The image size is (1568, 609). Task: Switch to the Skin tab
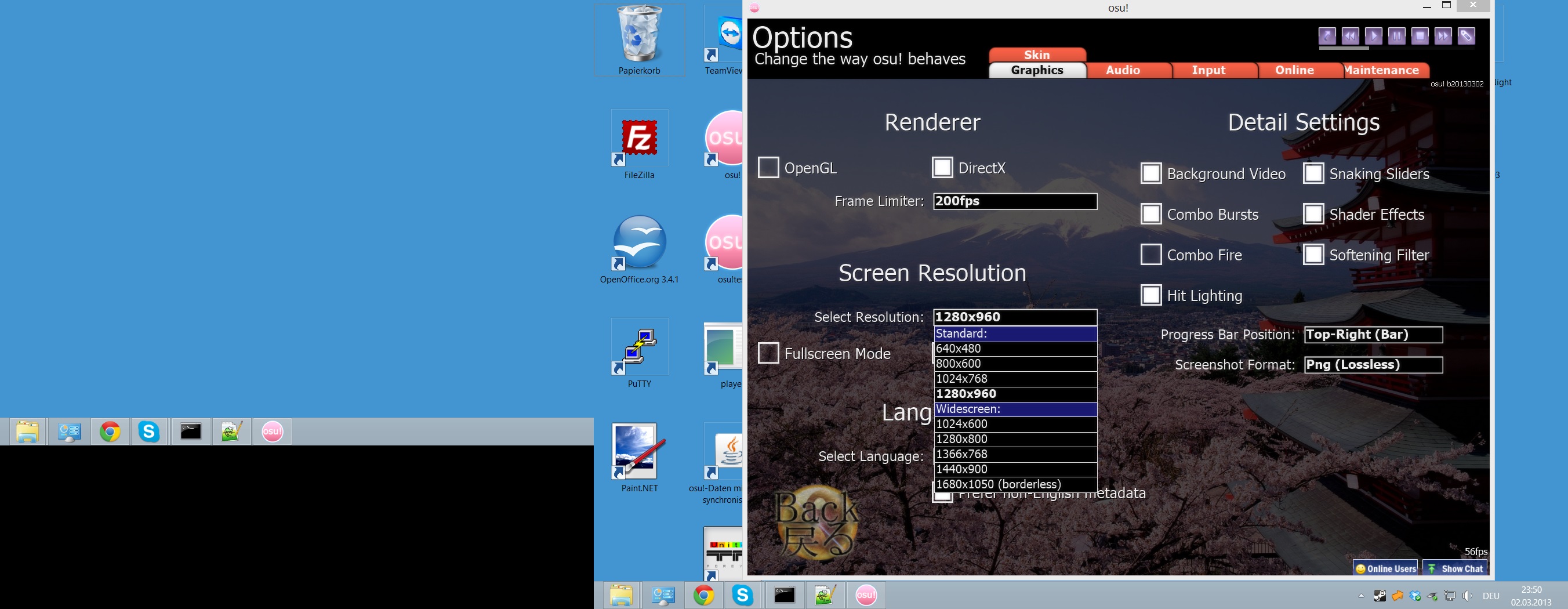(x=1037, y=55)
